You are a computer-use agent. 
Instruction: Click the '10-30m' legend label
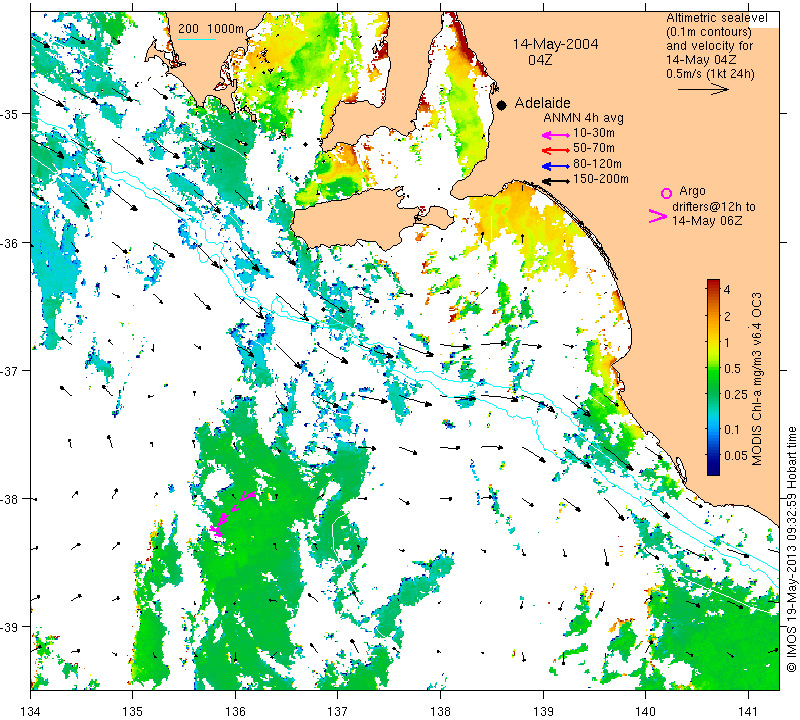point(594,133)
